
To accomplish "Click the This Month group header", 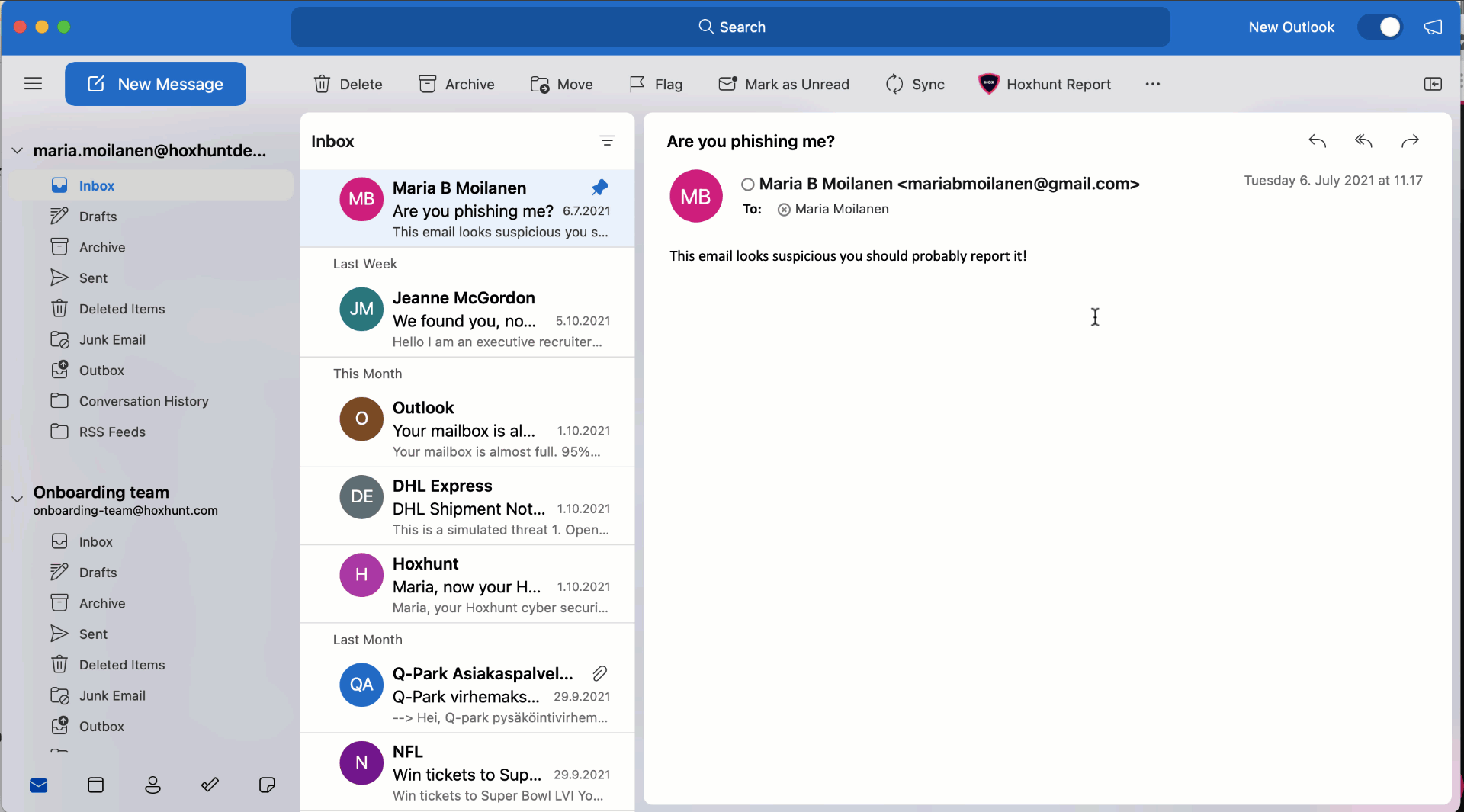I will pos(368,374).
